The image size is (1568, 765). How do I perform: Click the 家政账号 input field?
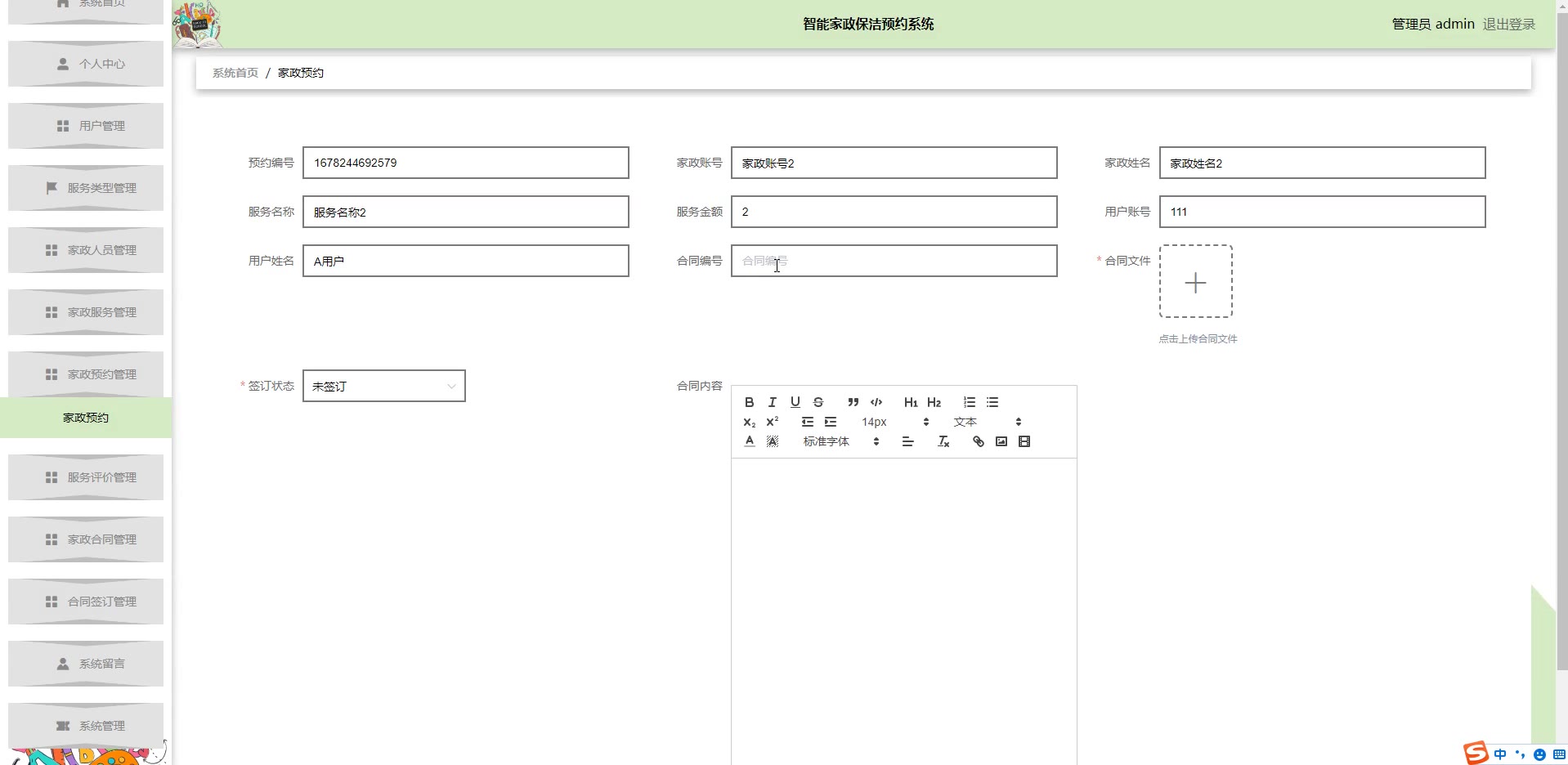(x=894, y=163)
